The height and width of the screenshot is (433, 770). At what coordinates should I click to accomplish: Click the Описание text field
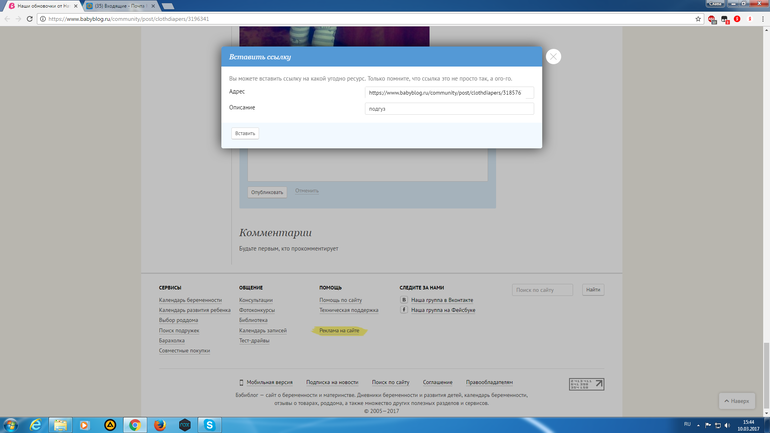448,108
